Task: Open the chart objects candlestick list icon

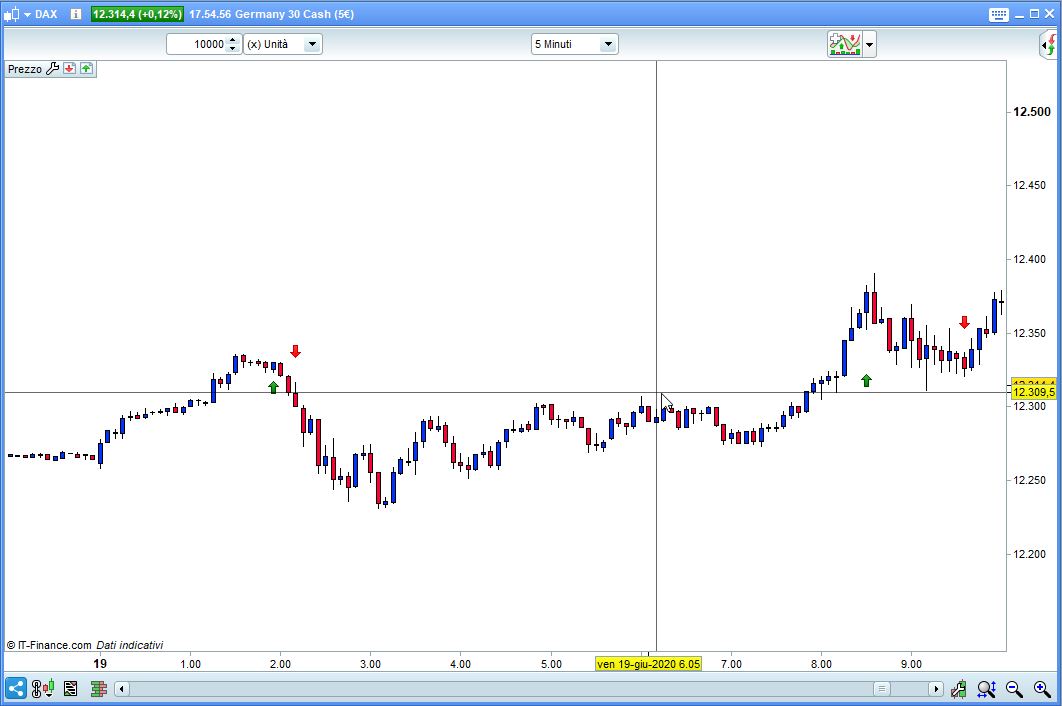Action: click(x=43, y=689)
